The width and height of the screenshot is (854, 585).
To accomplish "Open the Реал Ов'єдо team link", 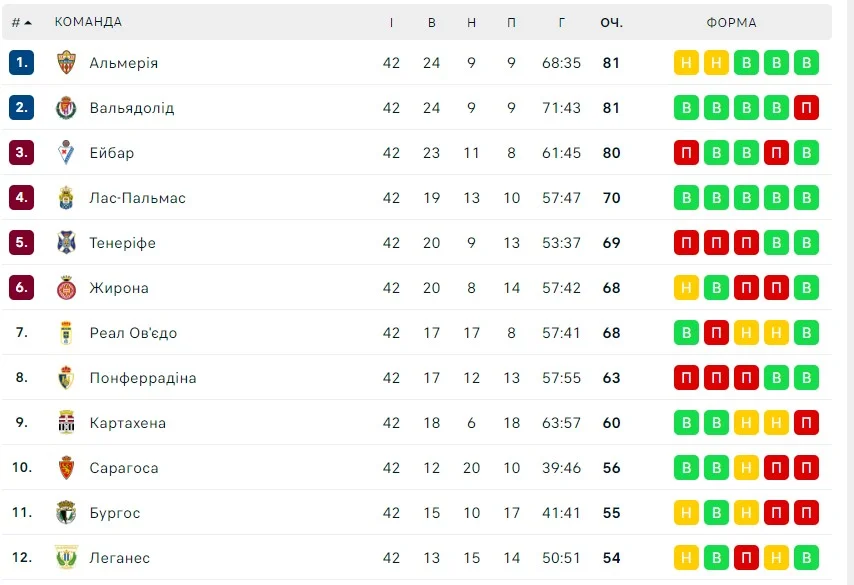I will coord(133,333).
